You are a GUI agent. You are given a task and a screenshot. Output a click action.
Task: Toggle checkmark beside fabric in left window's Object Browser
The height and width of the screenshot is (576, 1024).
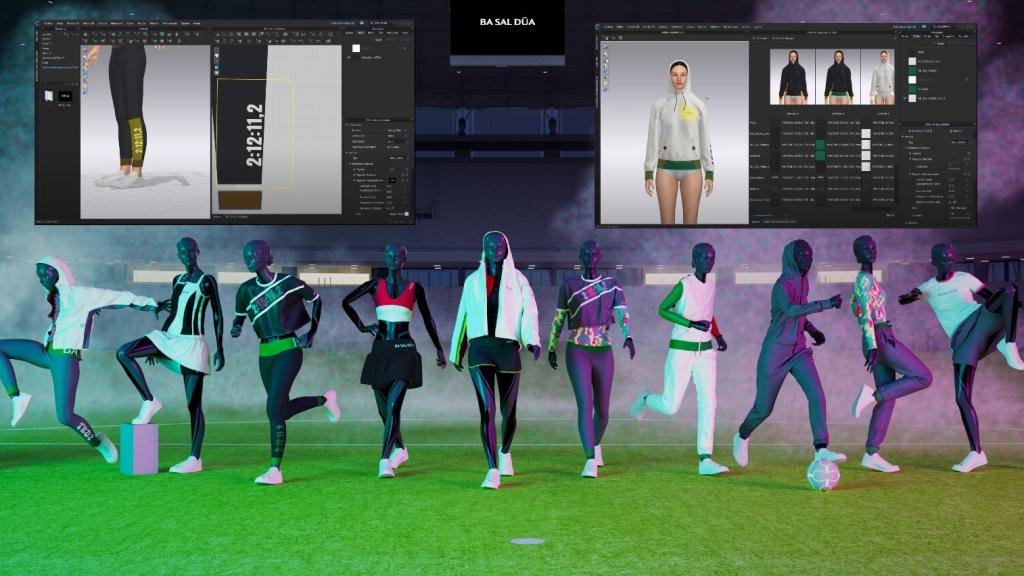[x=350, y=57]
